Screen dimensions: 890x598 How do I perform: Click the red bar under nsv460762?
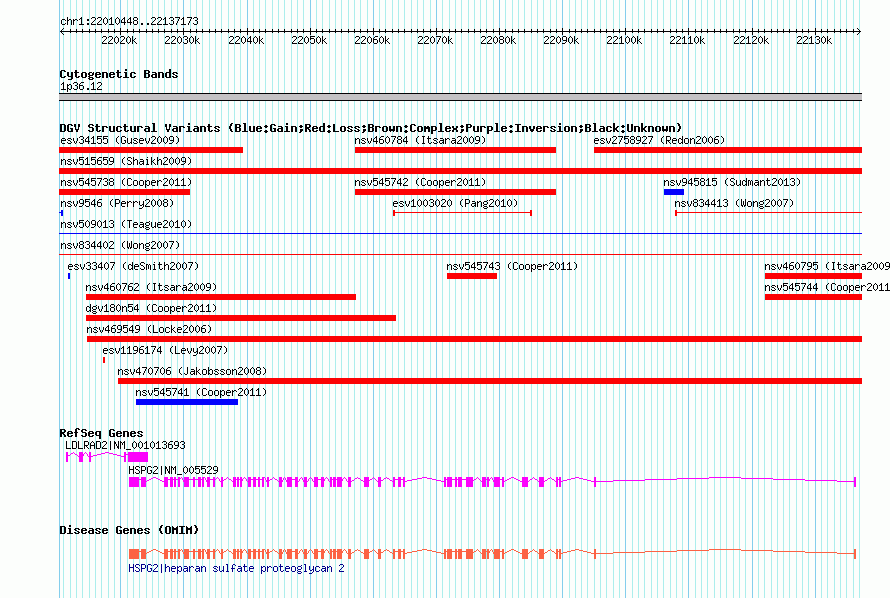pyautogui.click(x=221, y=297)
